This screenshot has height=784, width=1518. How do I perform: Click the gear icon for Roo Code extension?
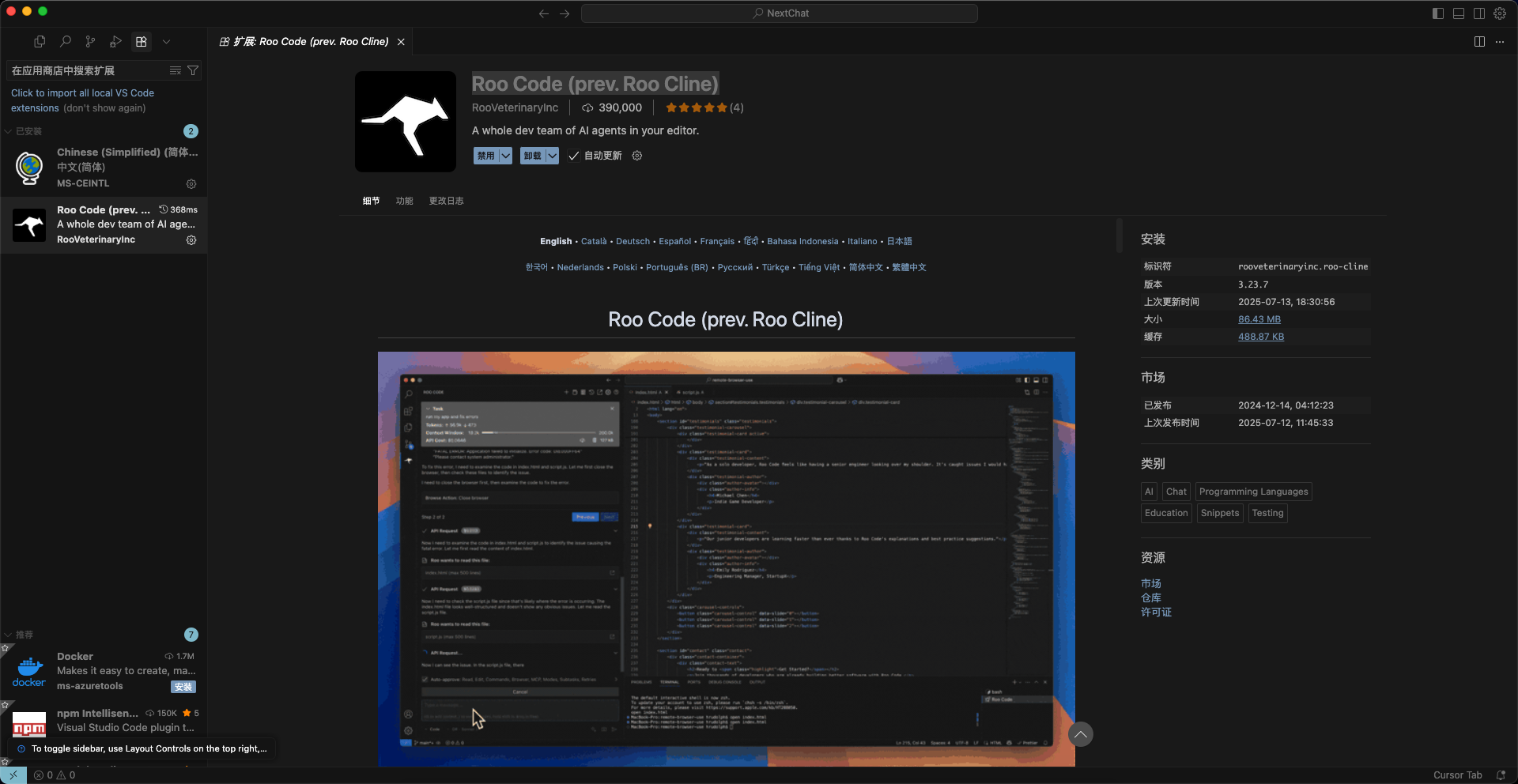[191, 240]
